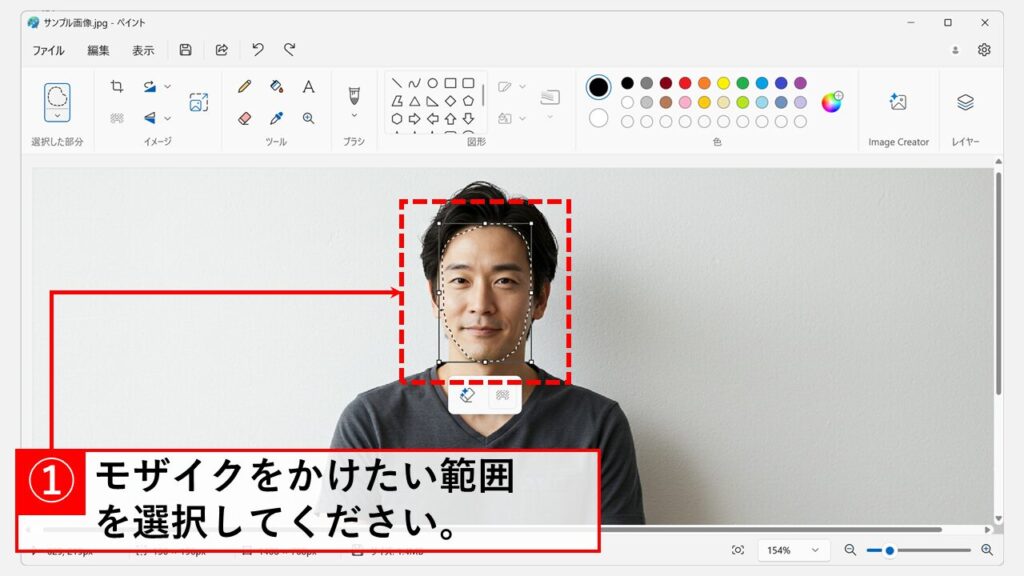The height and width of the screenshot is (576, 1024).
Task: Select the Pencil tool
Action: [x=245, y=87]
